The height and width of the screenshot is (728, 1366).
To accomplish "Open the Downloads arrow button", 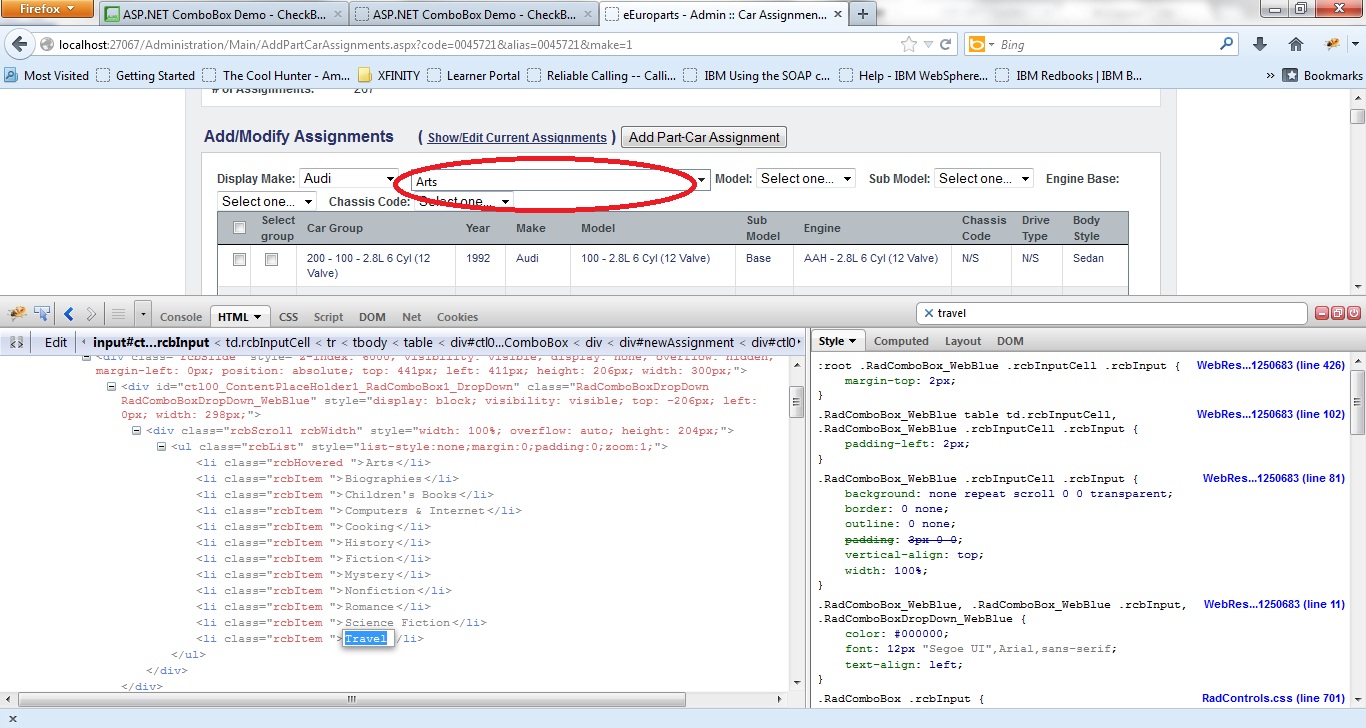I will [x=1260, y=44].
